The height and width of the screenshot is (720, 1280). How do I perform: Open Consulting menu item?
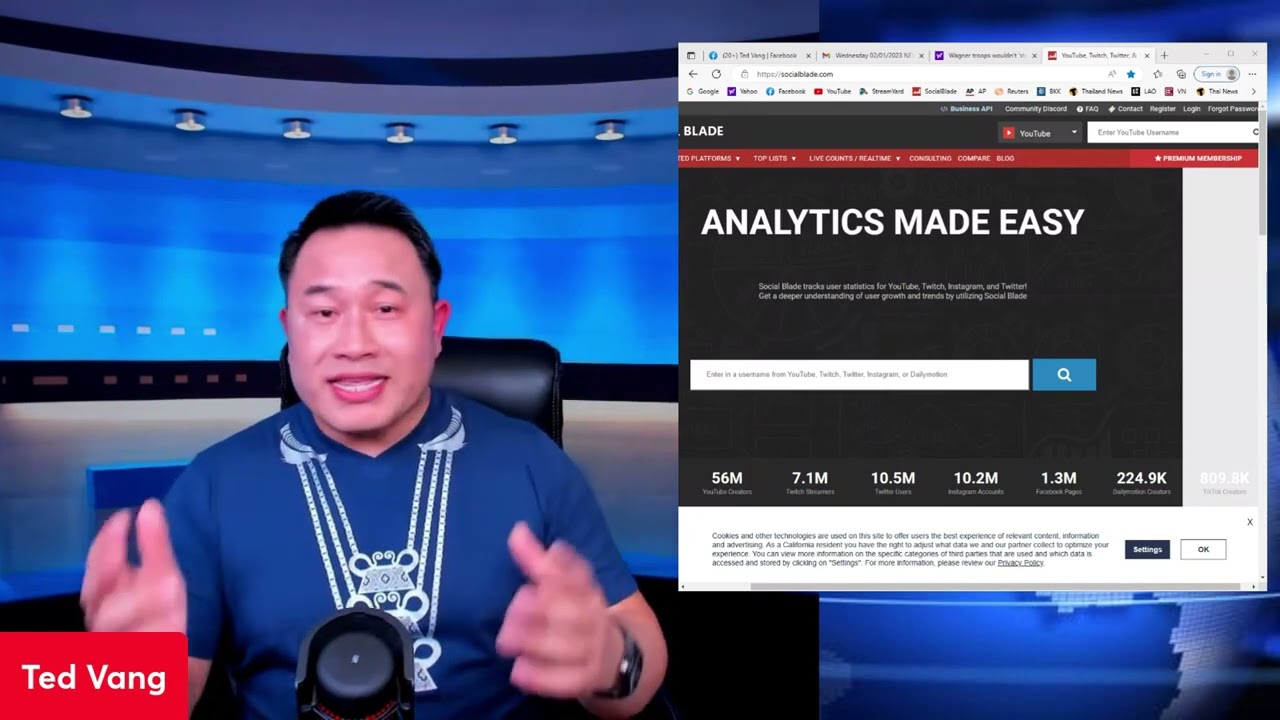click(930, 158)
